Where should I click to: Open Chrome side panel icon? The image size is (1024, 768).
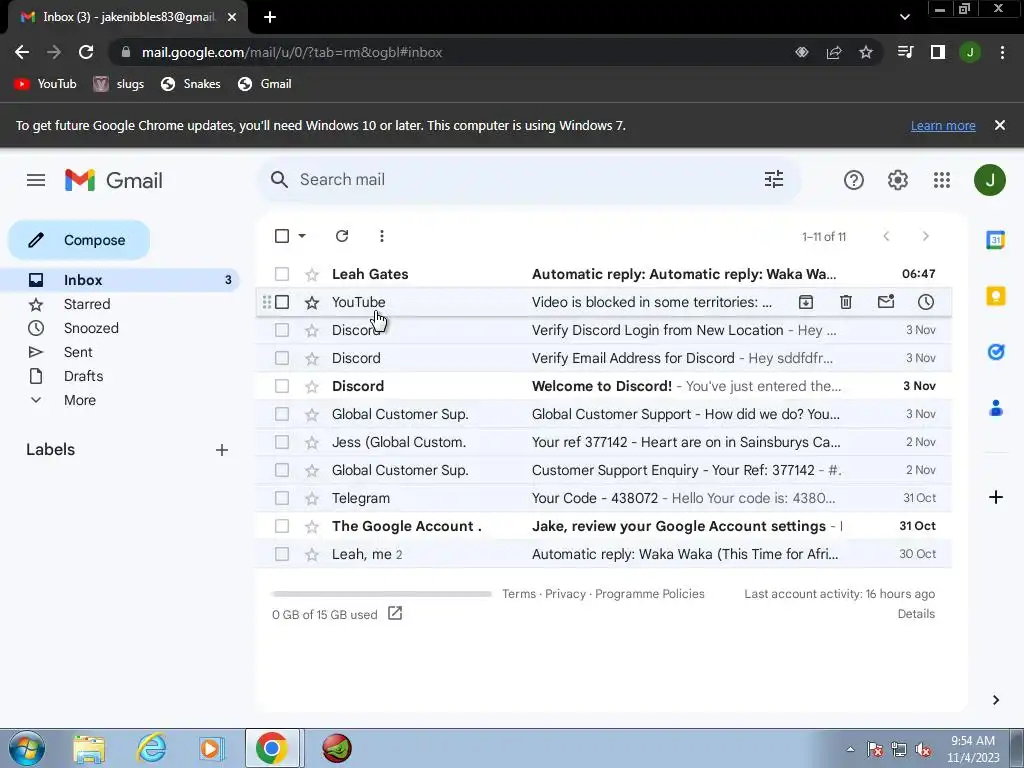point(938,52)
